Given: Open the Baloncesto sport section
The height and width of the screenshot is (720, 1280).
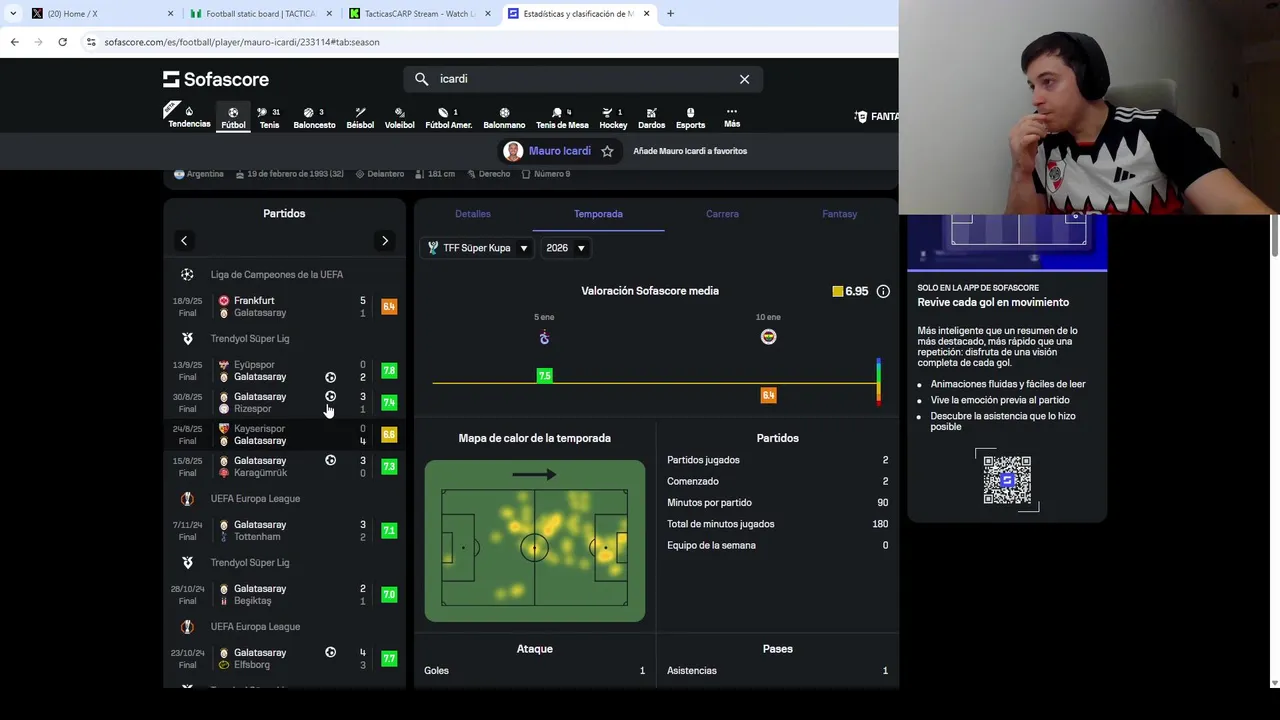Looking at the screenshot, I should pyautogui.click(x=314, y=117).
